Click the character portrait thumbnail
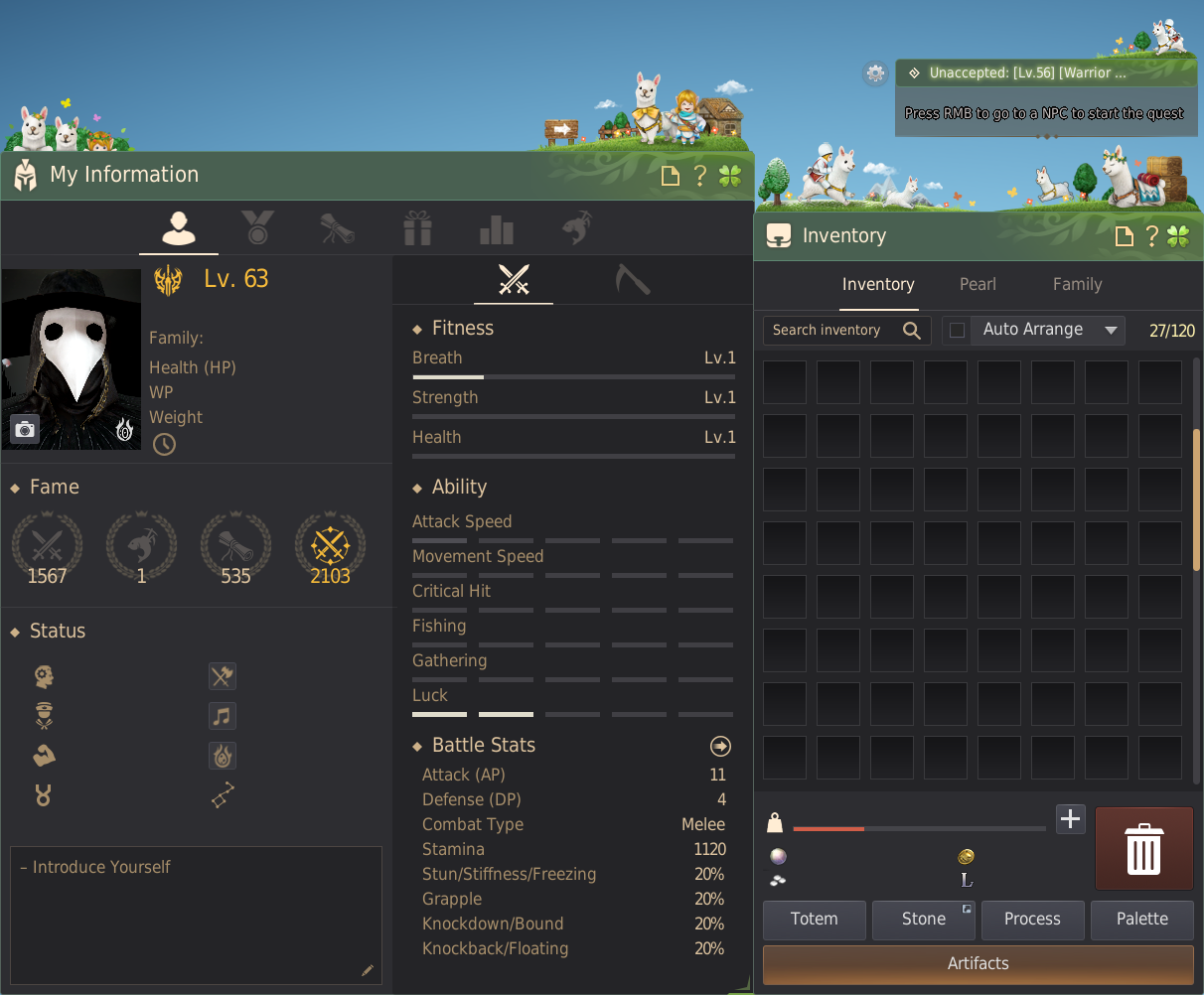This screenshot has width=1204, height=995. (x=72, y=359)
